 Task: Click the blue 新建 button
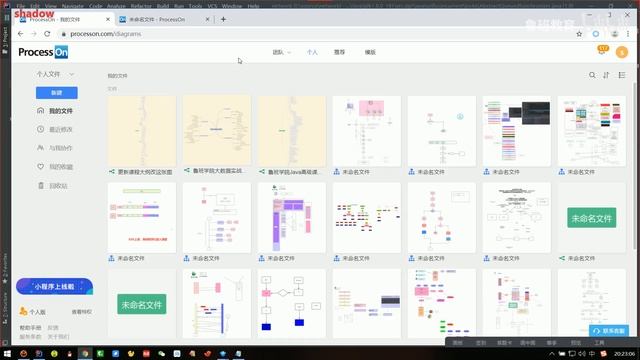57,93
